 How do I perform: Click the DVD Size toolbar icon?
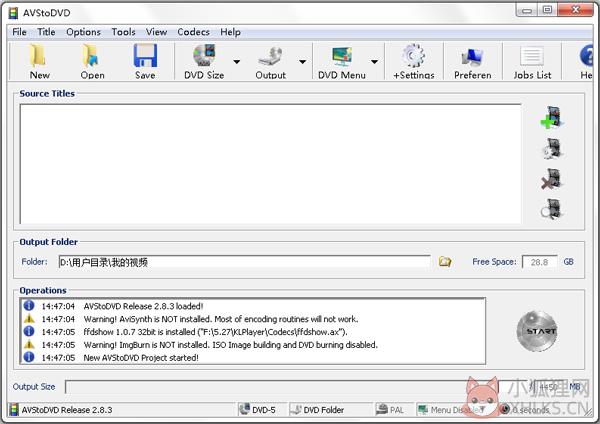coord(204,55)
